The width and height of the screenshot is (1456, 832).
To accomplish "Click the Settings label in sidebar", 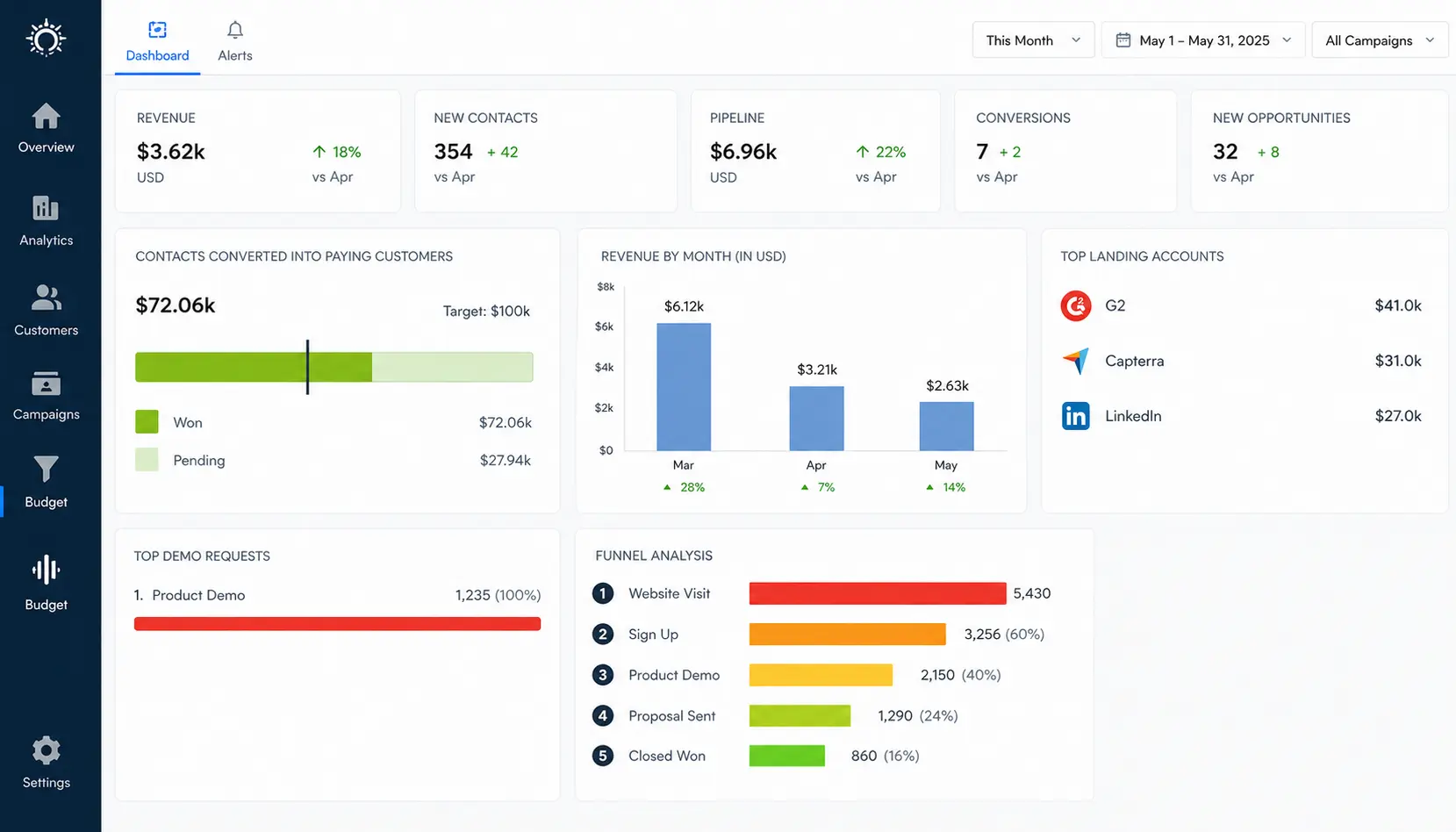I will click(46, 783).
